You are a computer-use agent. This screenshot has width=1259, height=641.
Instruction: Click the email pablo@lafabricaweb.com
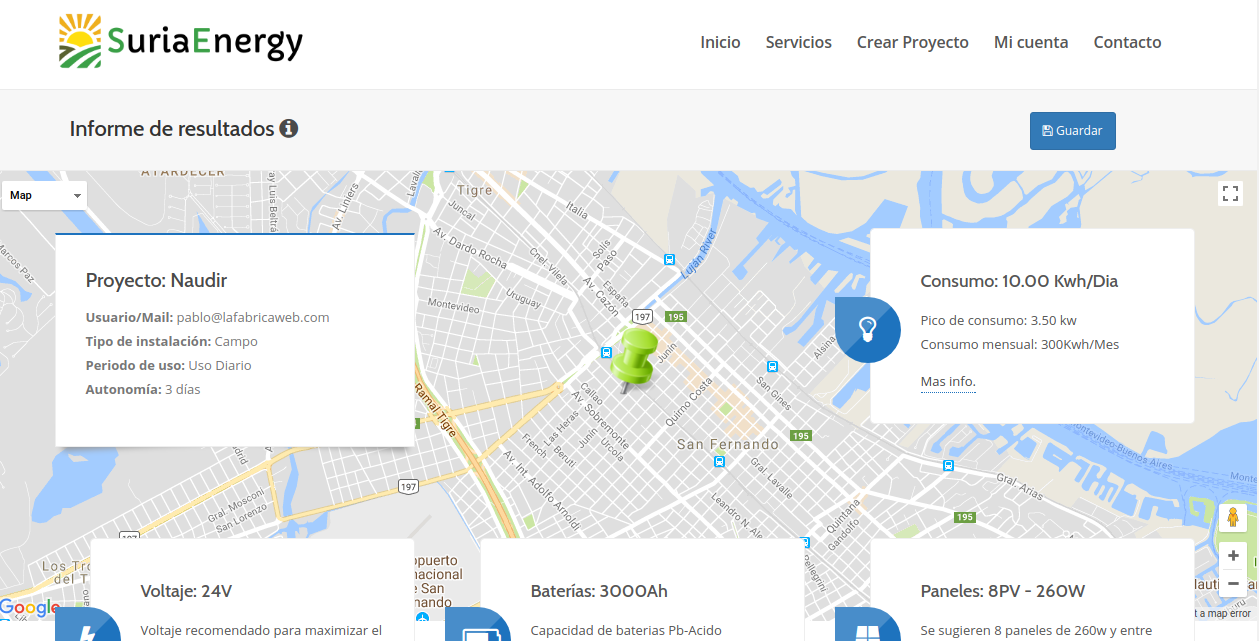tap(253, 317)
